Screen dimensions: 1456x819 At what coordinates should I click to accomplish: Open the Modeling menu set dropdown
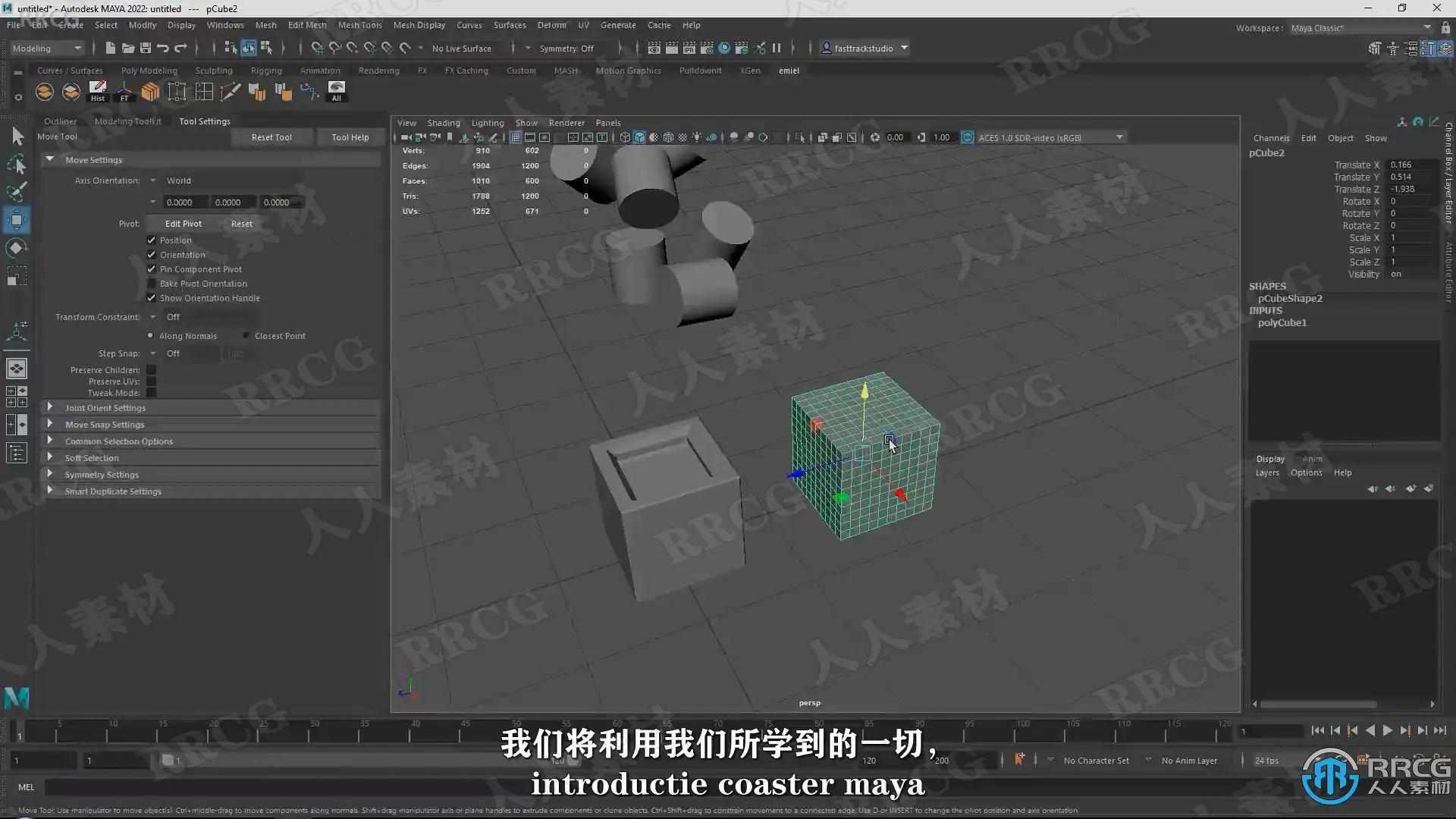46,48
